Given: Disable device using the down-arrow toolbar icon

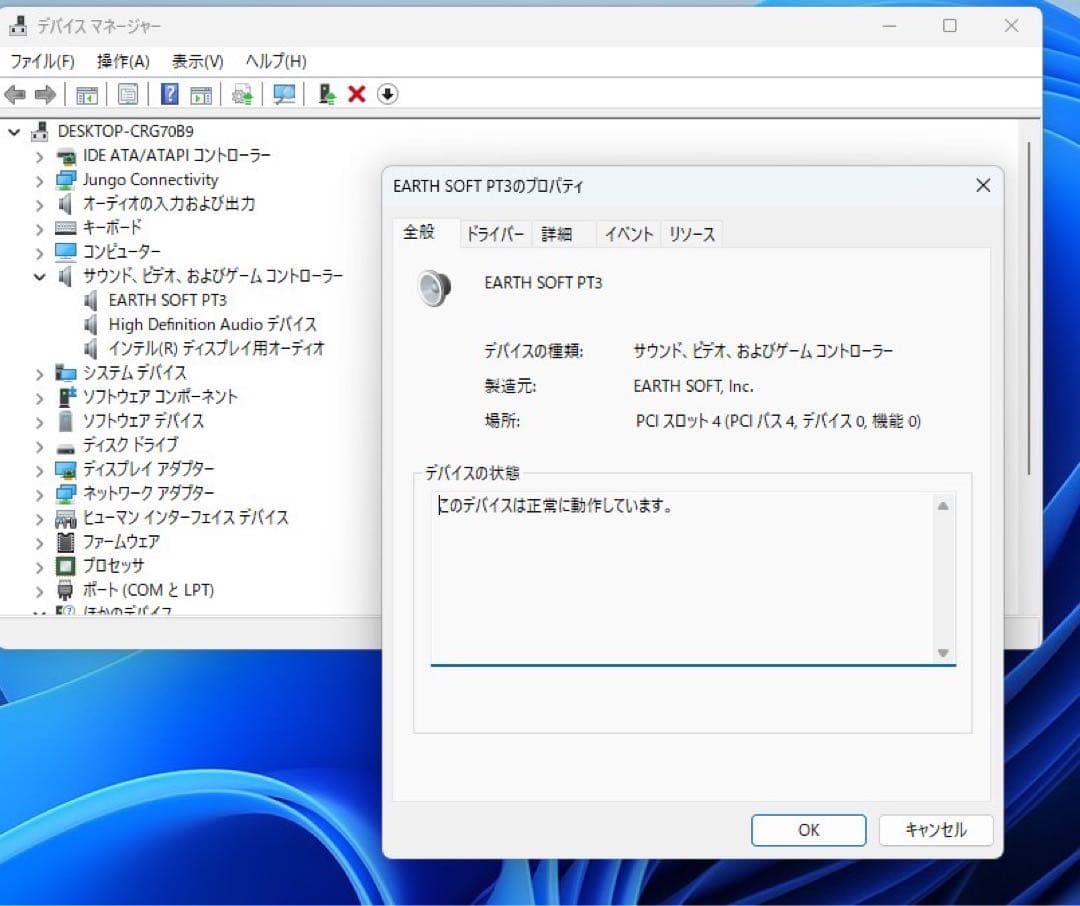Looking at the screenshot, I should coord(388,94).
